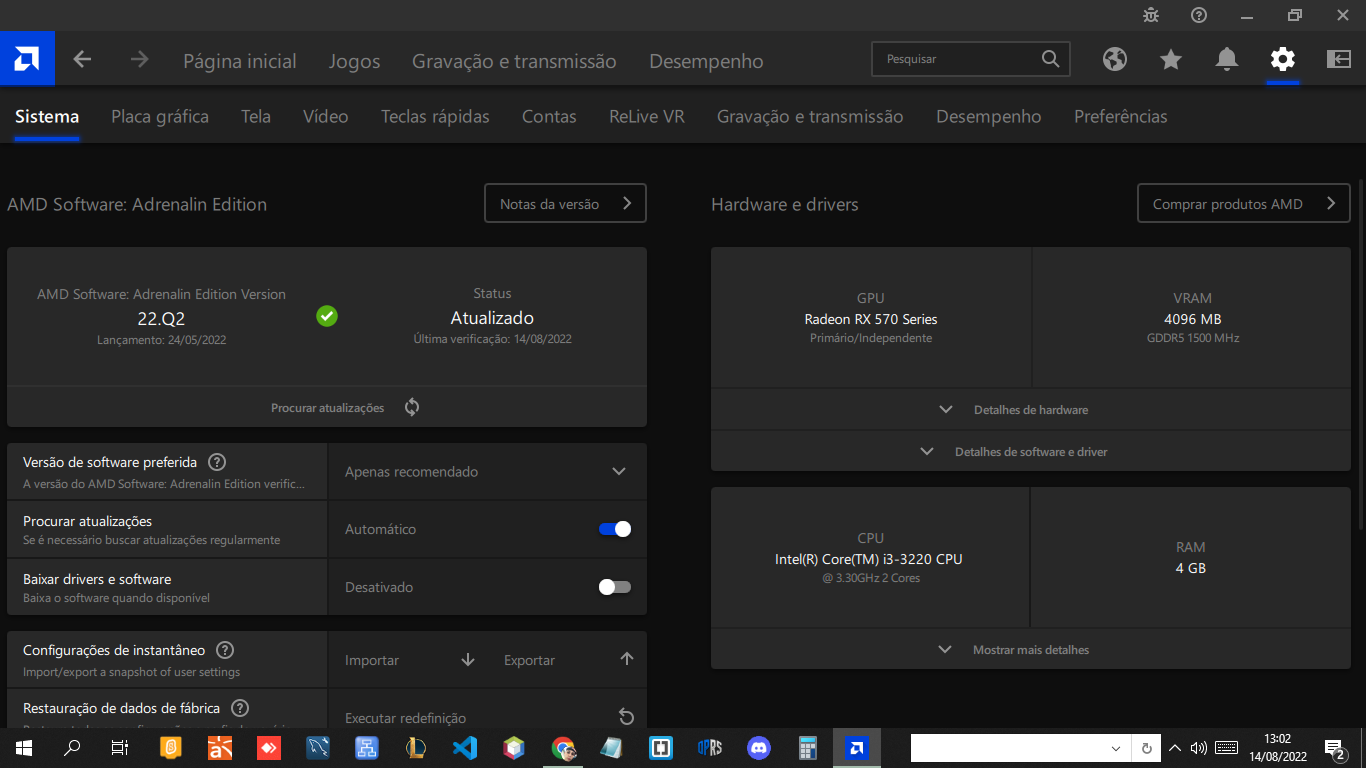This screenshot has height=768, width=1366.
Task: Open the taskbar address bar dropdown arrow
Action: click(1116, 748)
